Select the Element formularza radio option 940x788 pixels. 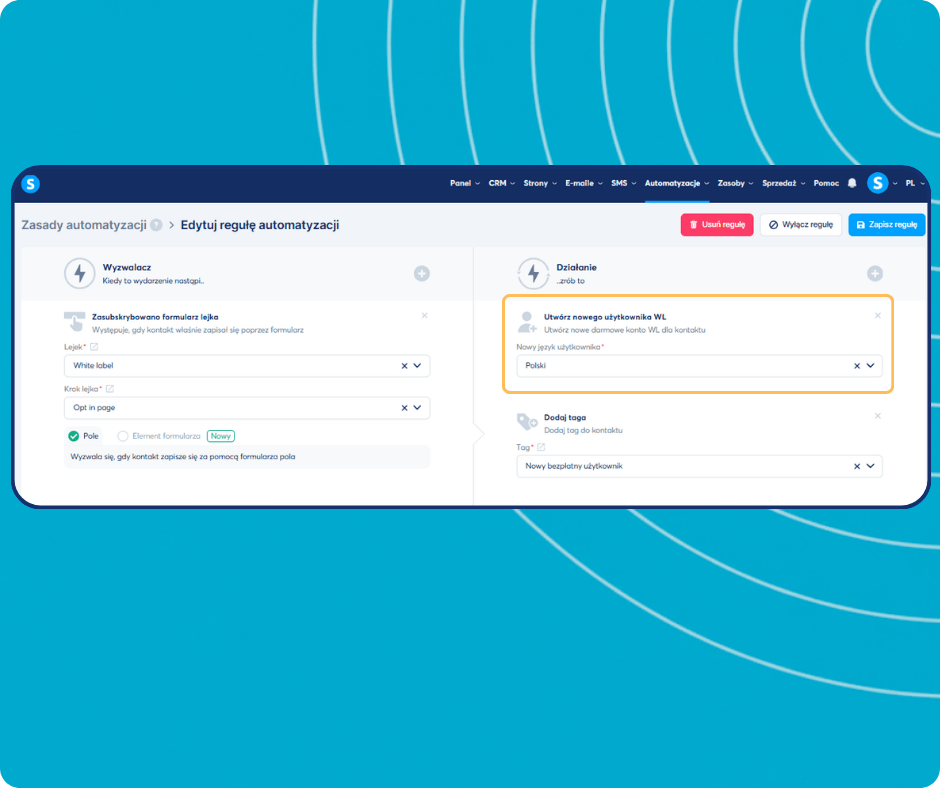pyautogui.click(x=123, y=436)
